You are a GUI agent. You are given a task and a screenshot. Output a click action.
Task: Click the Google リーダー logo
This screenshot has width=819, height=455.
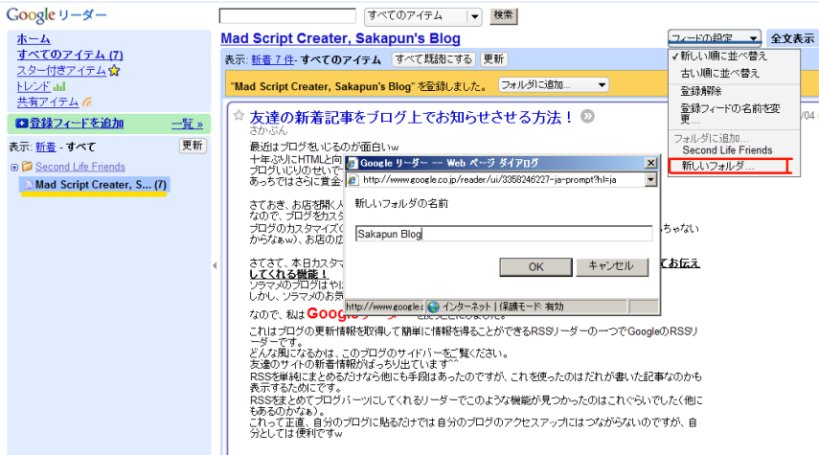[56, 15]
